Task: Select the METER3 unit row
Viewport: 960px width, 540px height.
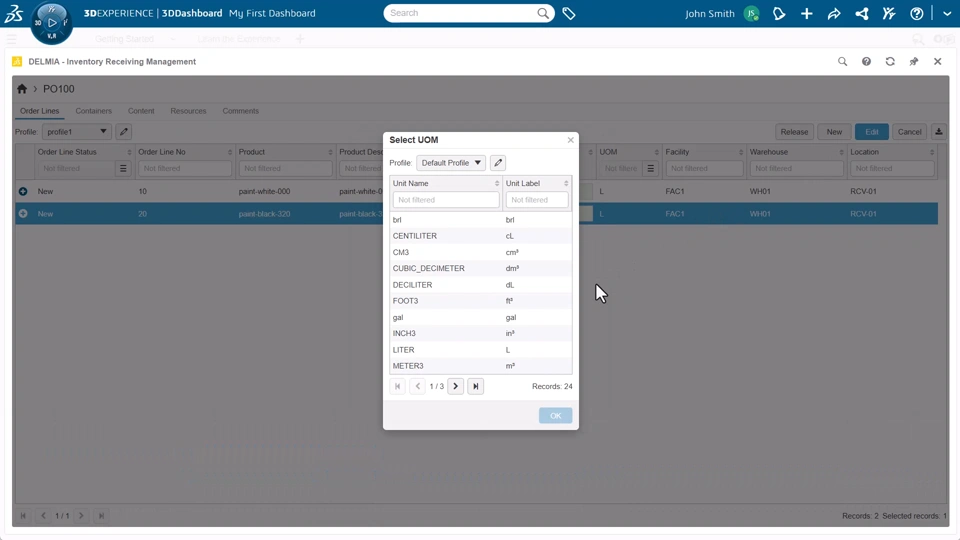Action: coord(481,366)
